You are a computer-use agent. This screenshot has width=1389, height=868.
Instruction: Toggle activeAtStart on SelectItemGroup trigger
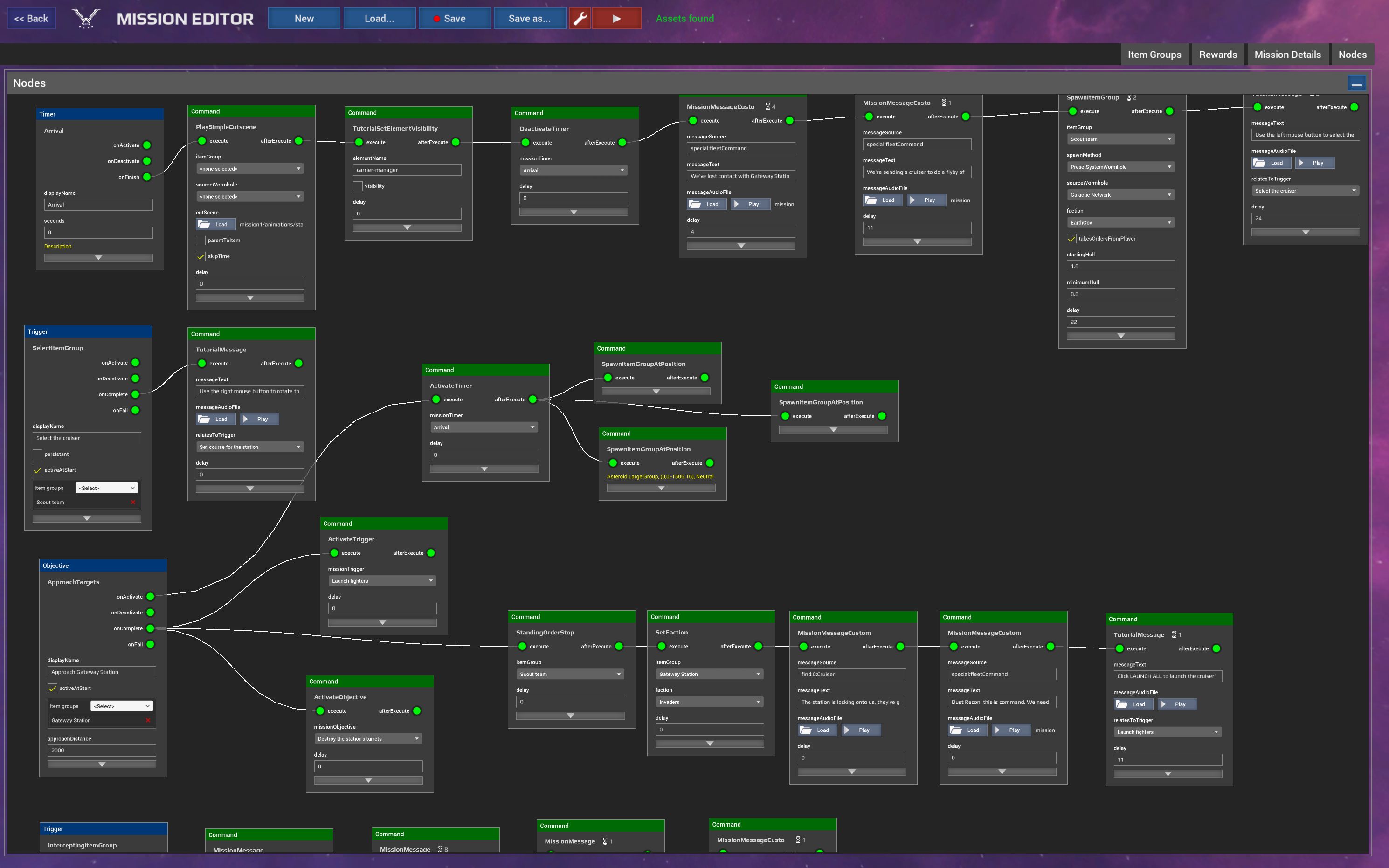38,470
